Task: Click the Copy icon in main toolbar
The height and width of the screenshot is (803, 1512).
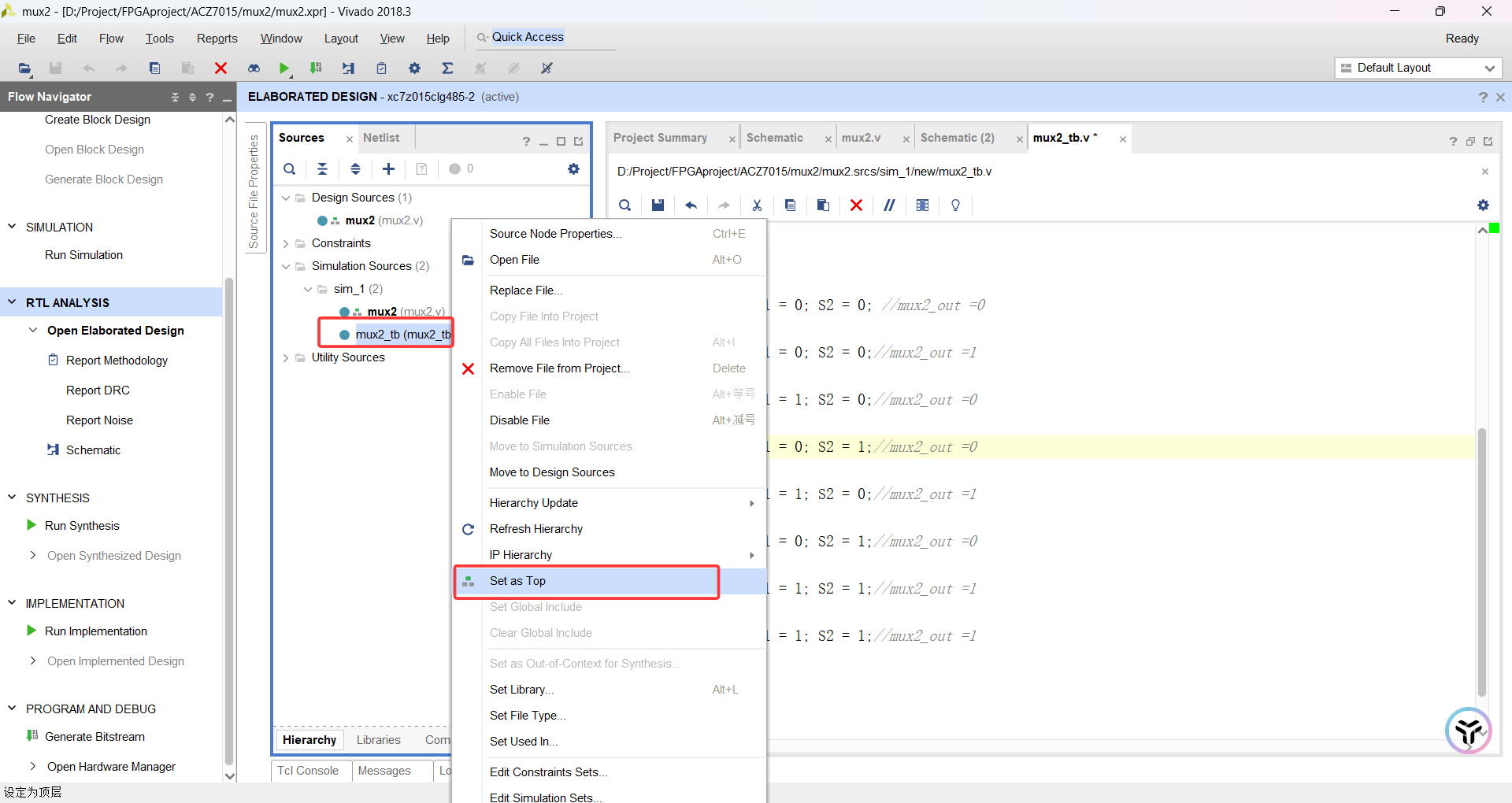Action: (x=155, y=68)
